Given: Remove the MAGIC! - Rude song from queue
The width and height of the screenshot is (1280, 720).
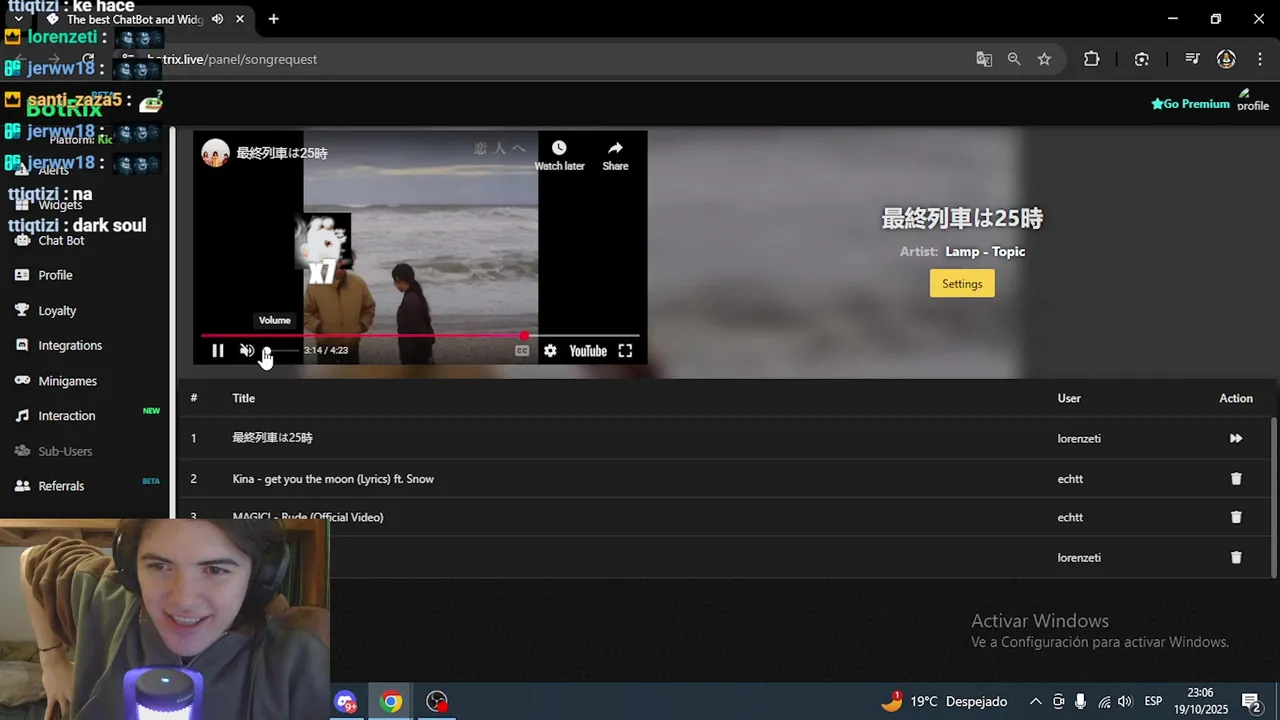Looking at the screenshot, I should click(1236, 517).
